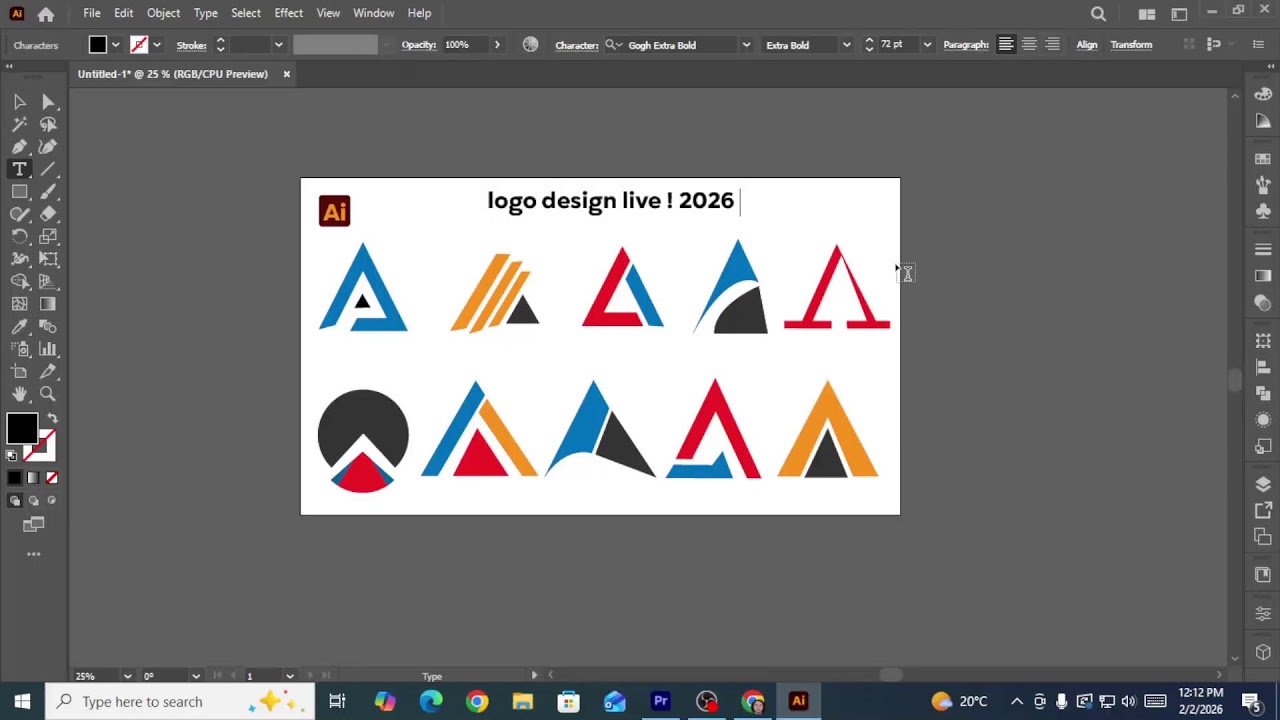Pick the Symbol Sprayer tool
This screenshot has width=1280, height=720.
click(x=19, y=349)
